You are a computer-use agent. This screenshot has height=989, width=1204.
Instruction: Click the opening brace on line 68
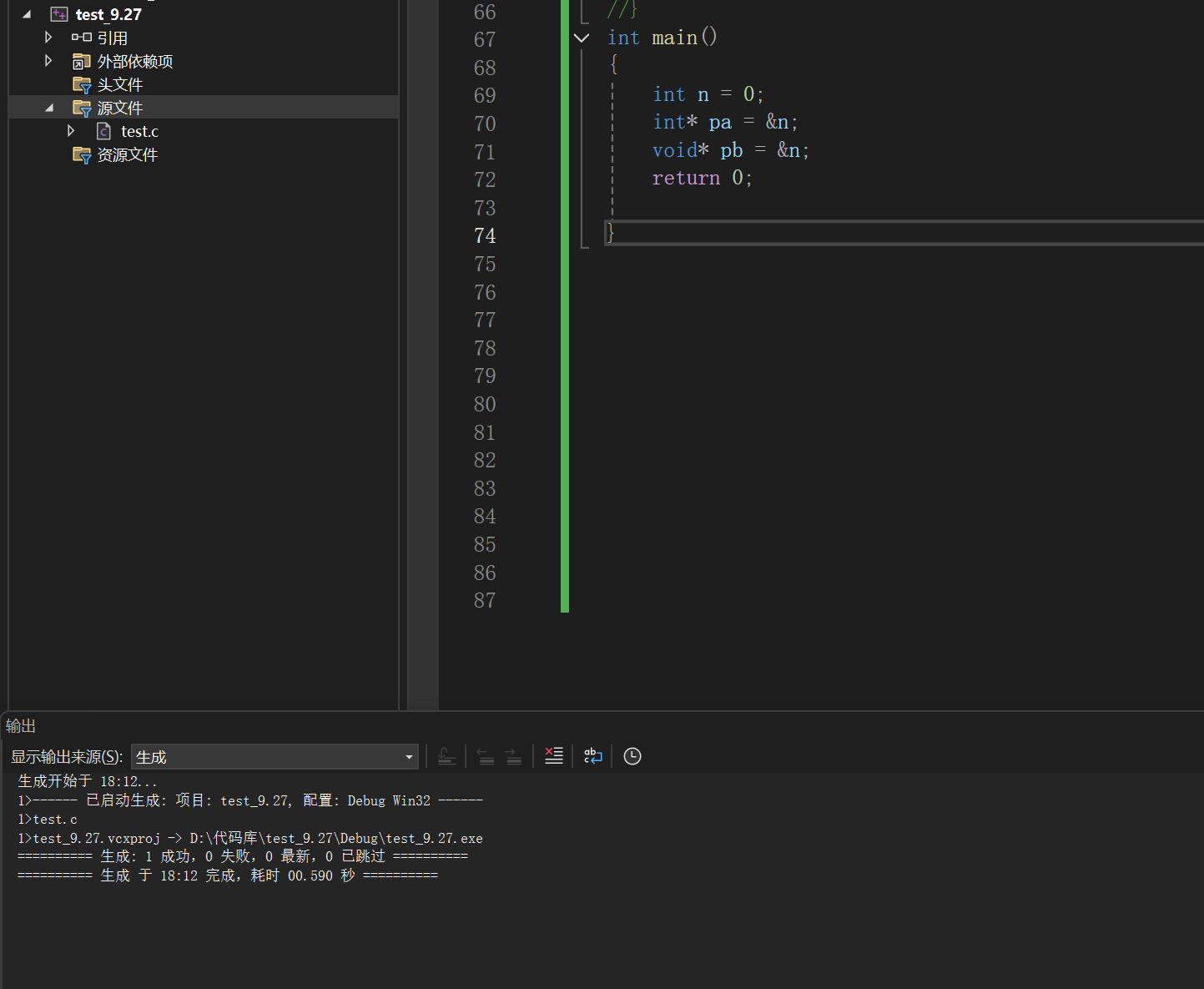pos(614,65)
